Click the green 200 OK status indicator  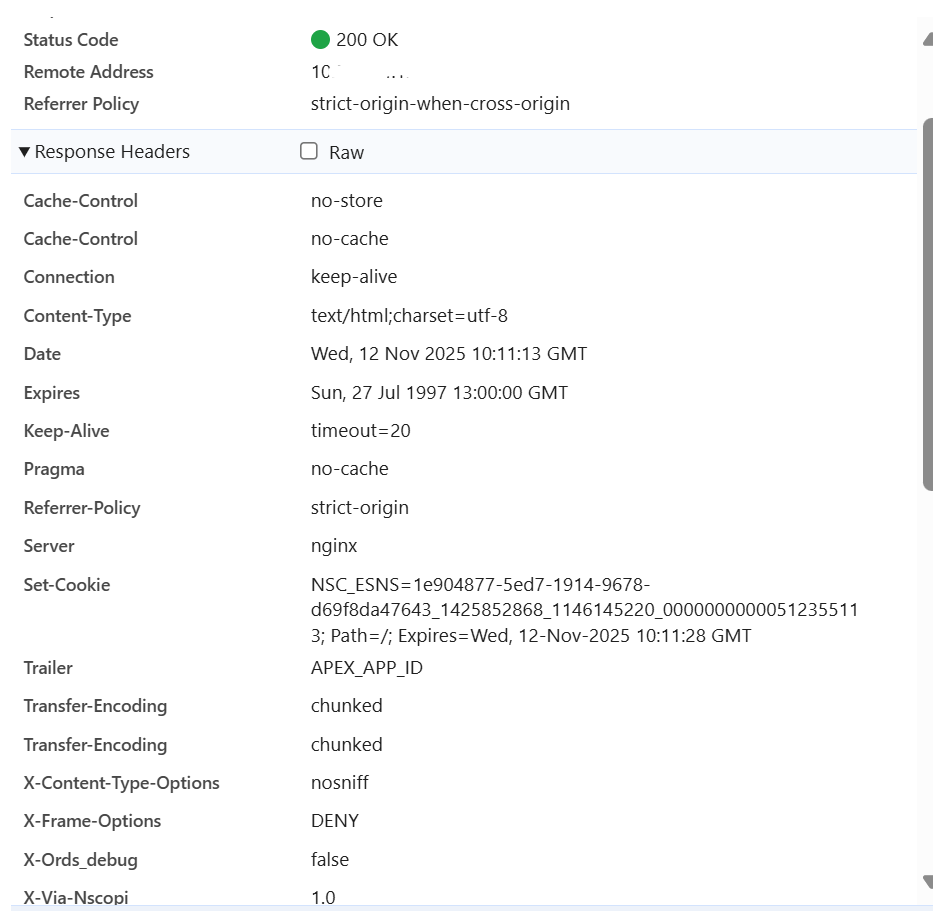[x=320, y=40]
